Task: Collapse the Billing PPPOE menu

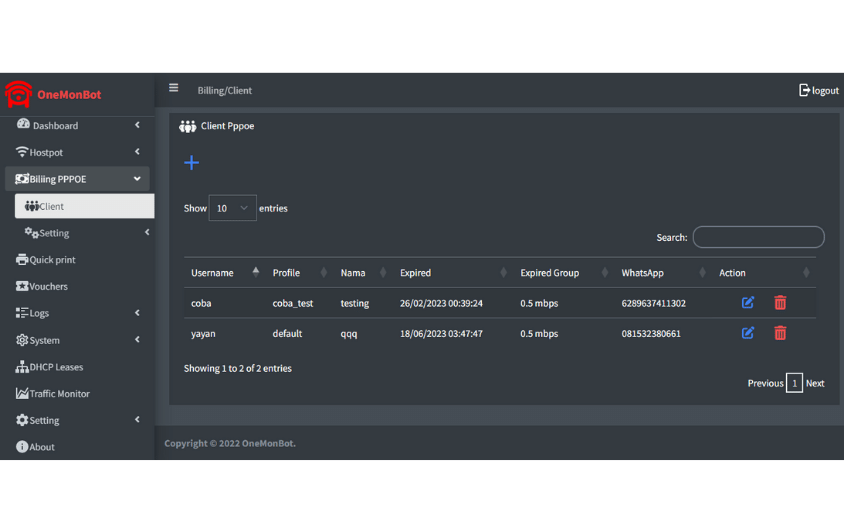Action: click(76, 179)
